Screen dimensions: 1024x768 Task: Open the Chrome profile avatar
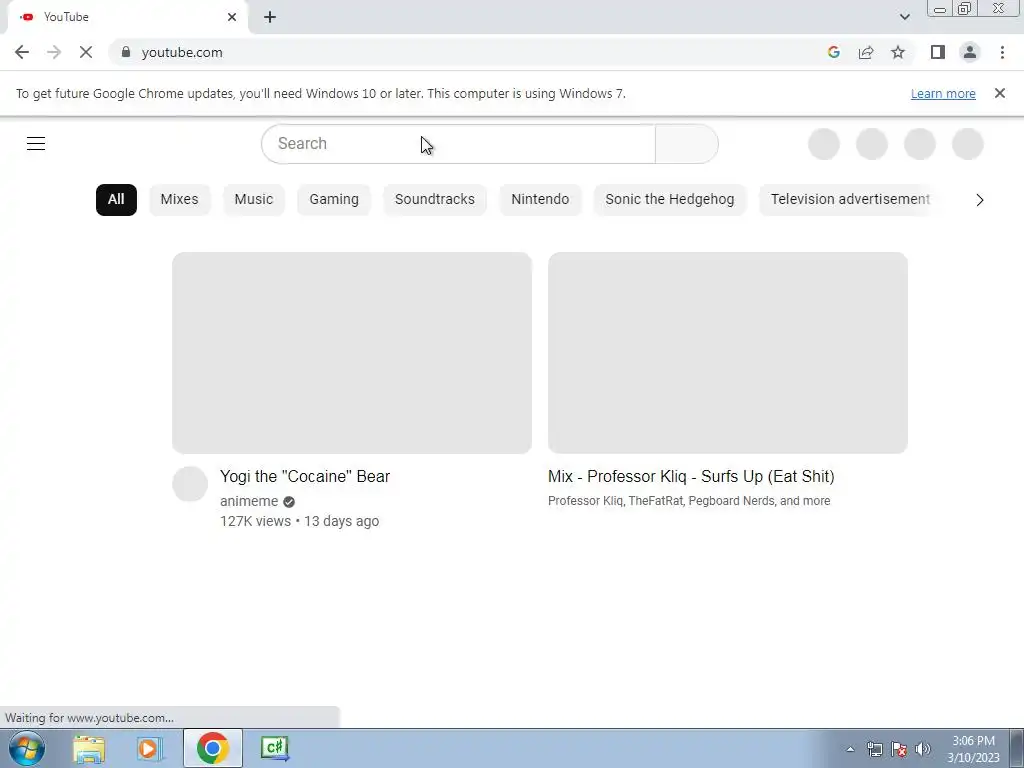click(970, 52)
